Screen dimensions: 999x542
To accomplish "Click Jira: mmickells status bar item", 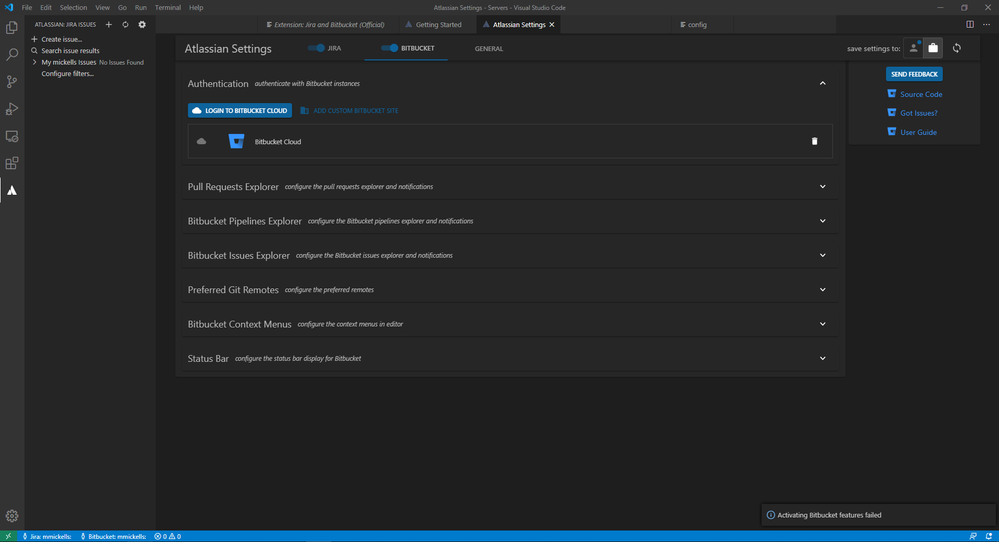I will pyautogui.click(x=47, y=536).
